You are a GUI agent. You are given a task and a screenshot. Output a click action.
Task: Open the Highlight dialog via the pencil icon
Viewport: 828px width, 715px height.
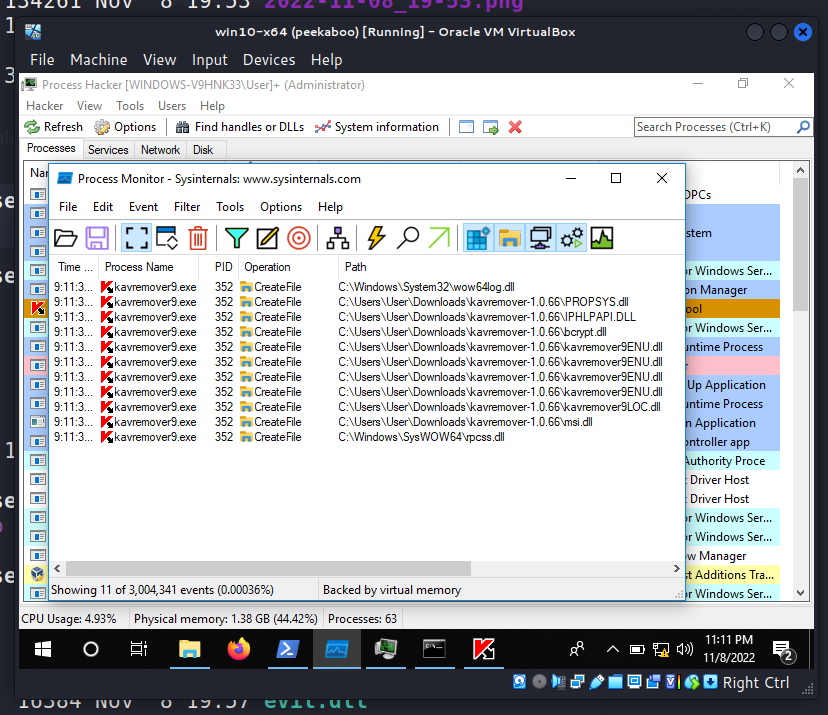[267, 238]
